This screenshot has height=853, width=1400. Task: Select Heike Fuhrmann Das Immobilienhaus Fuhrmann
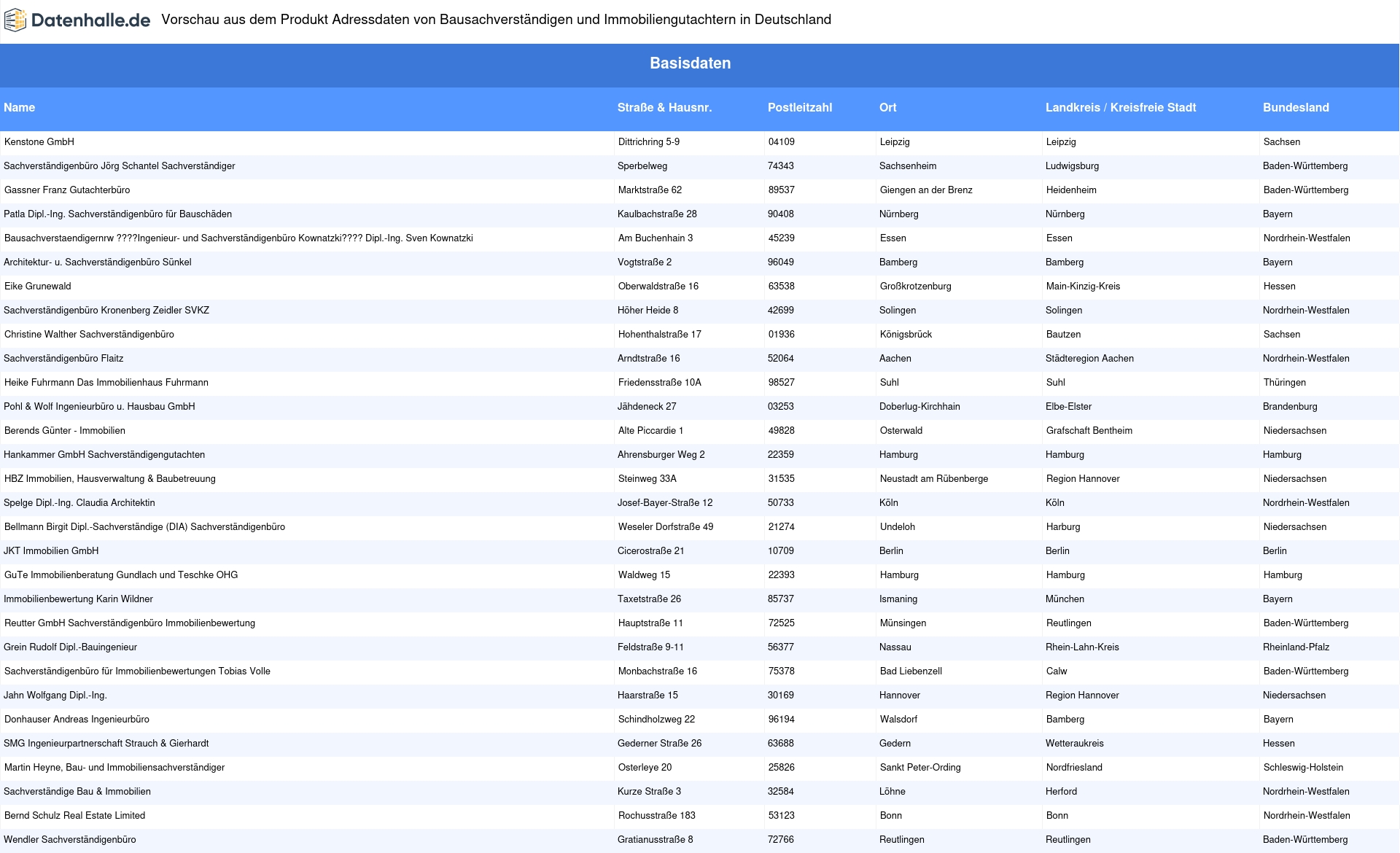pos(106,382)
